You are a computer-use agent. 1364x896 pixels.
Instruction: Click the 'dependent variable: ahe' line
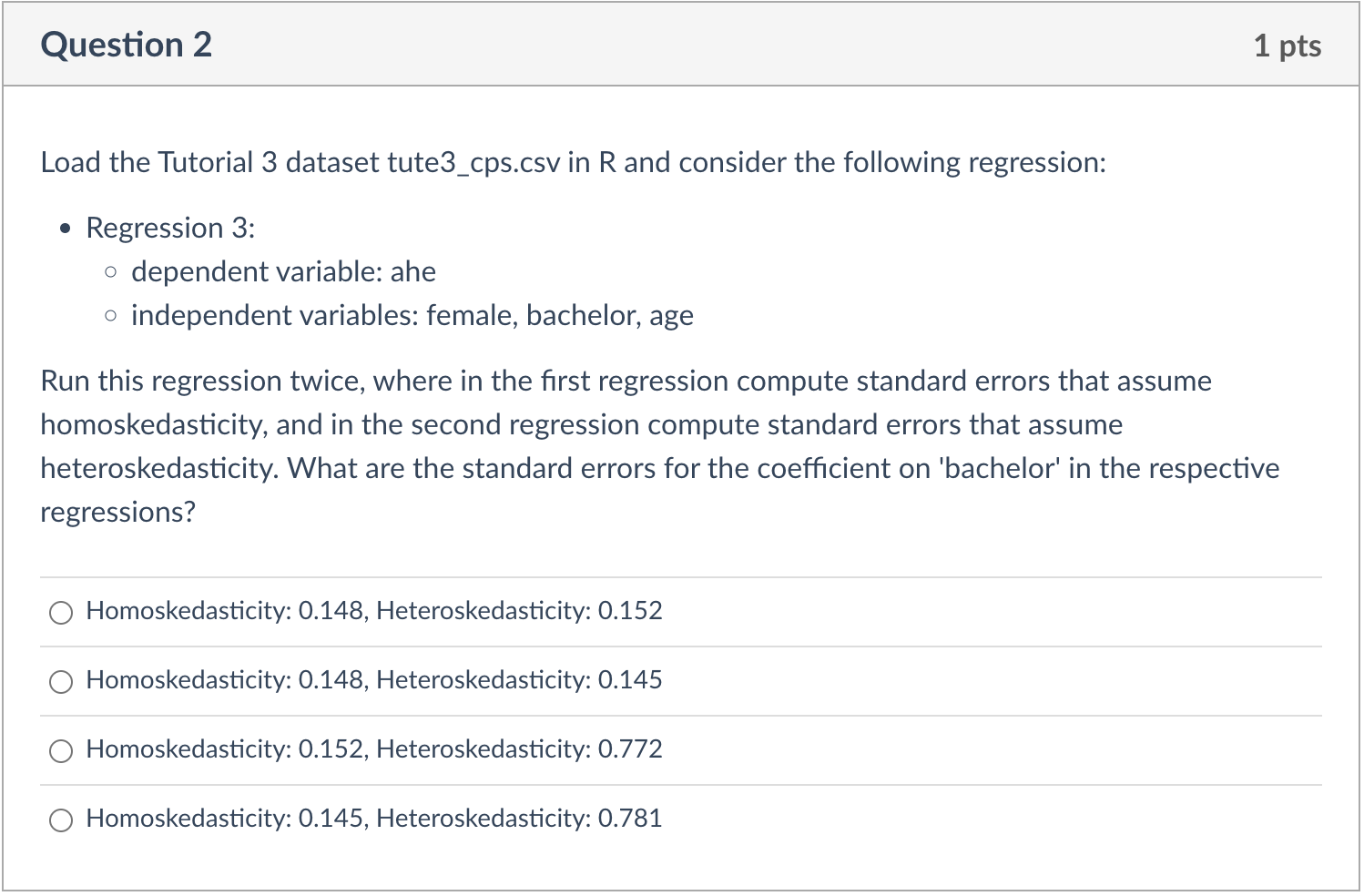click(283, 271)
